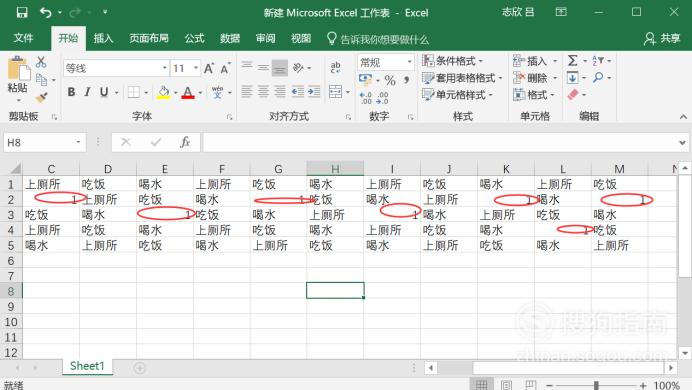This screenshot has height=390, width=692.
Task: Toggle Italic formatting
Action: [87, 92]
